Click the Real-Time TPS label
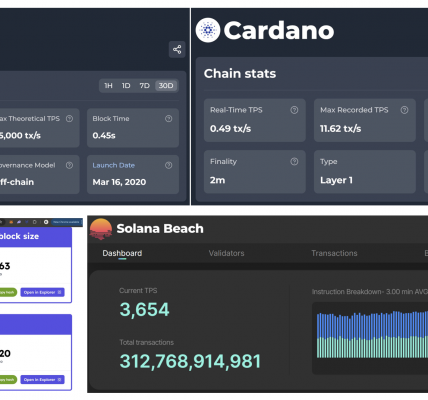The width and height of the screenshot is (428, 400). pyautogui.click(x=236, y=110)
